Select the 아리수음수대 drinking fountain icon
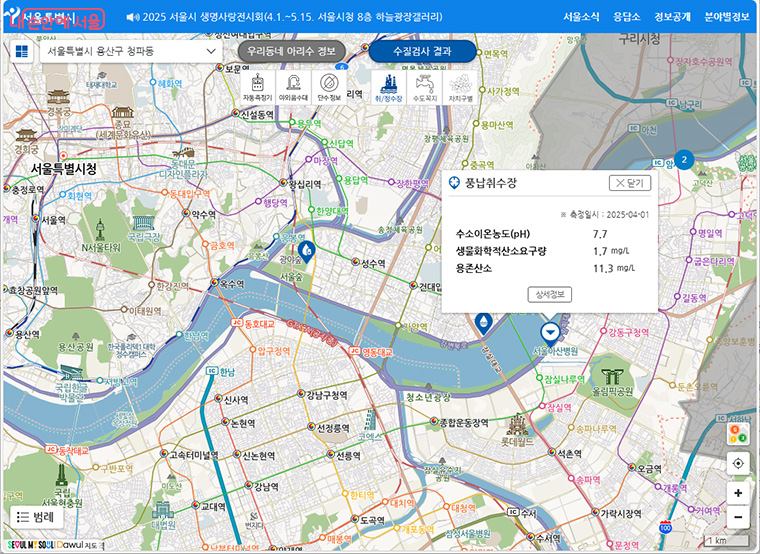760x554 pixels. (x=292, y=87)
